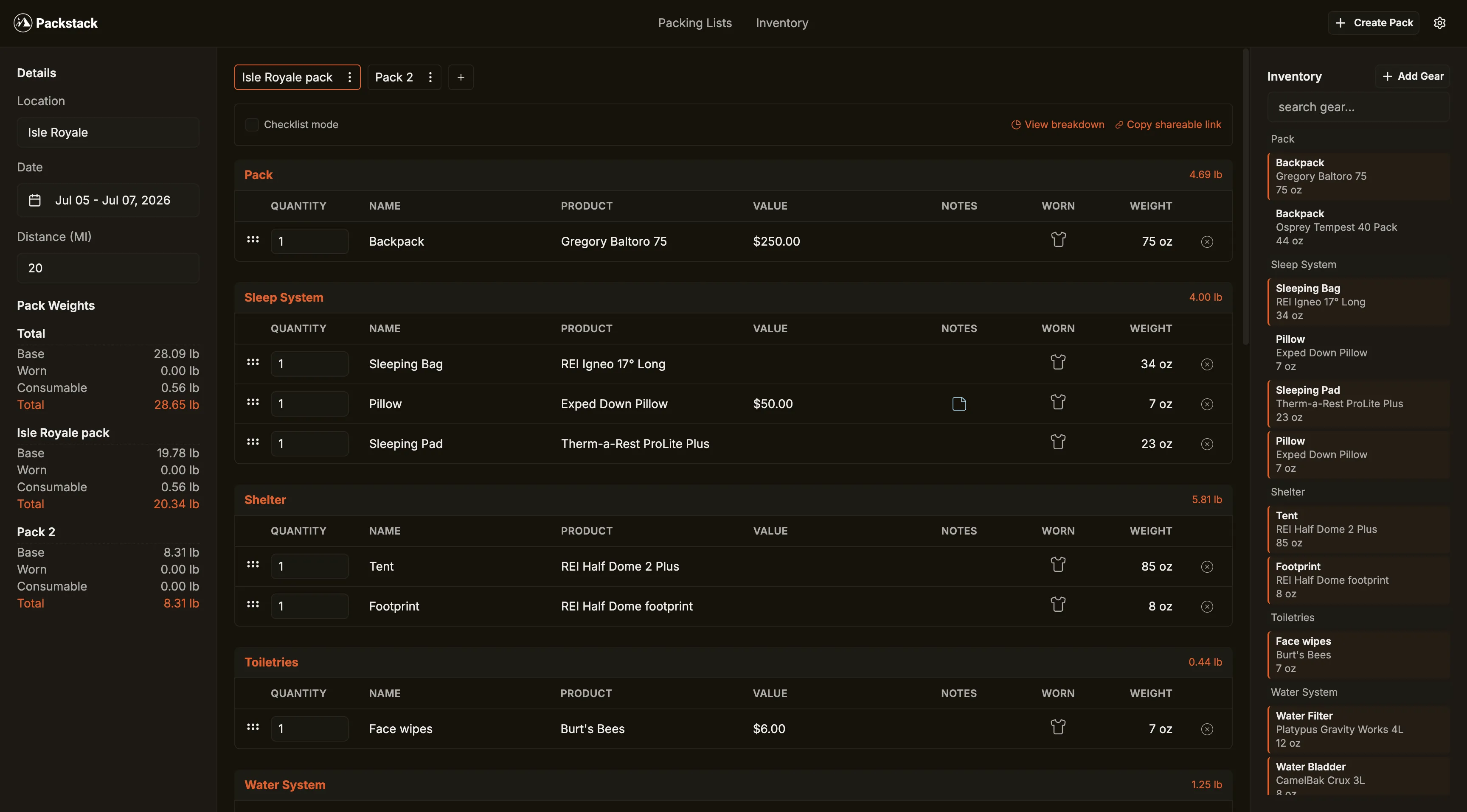Select the Pack 2 tab
Screen dimensions: 1467x812
[x=393, y=77]
